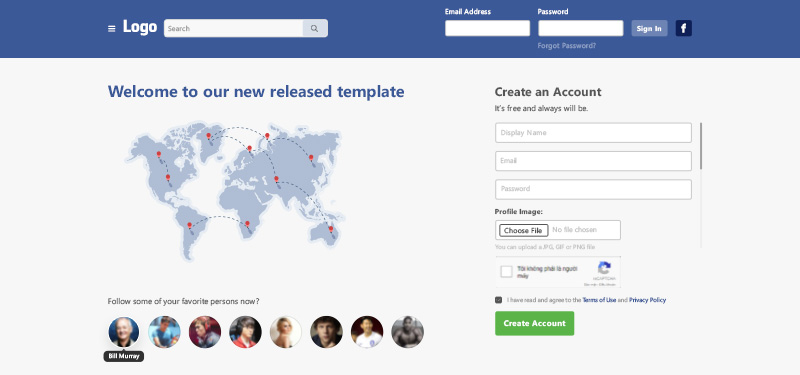Screen dimensions: 800x375
Task: Toggle the Terms of Use agreement checkbox
Action: click(x=498, y=300)
